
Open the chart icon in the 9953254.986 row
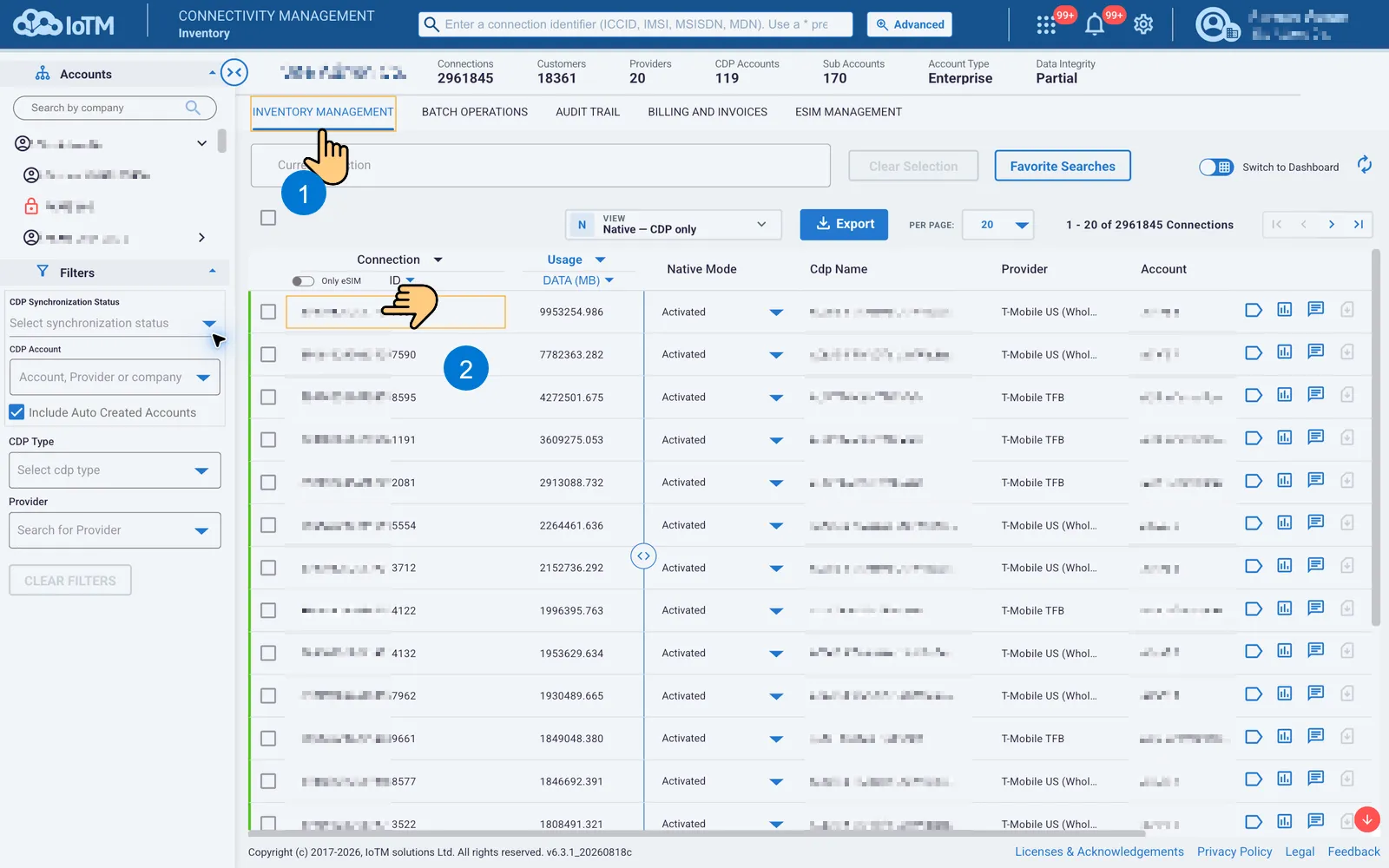1285,309
